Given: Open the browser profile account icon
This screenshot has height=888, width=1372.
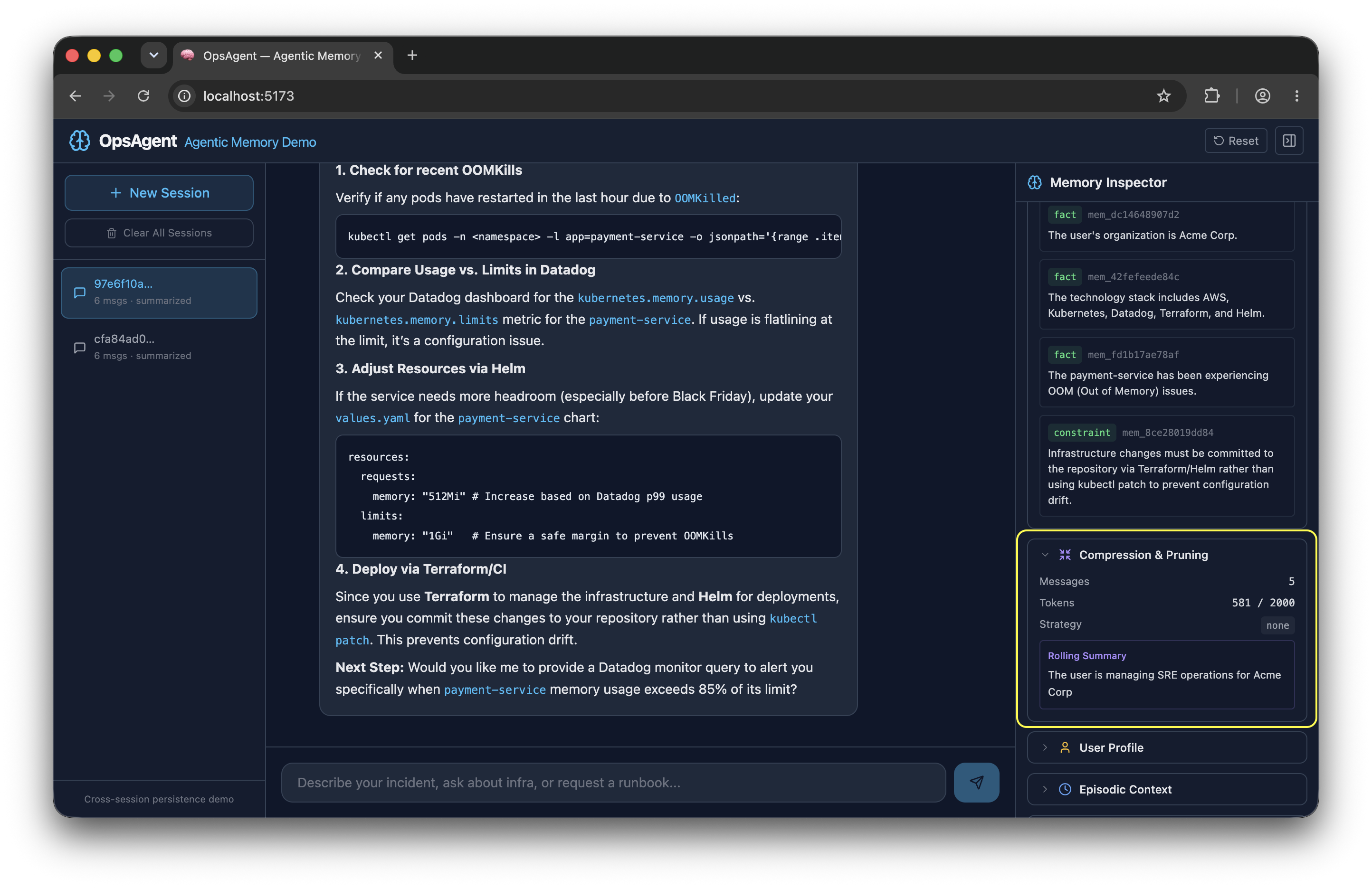Looking at the screenshot, I should click(x=1262, y=95).
